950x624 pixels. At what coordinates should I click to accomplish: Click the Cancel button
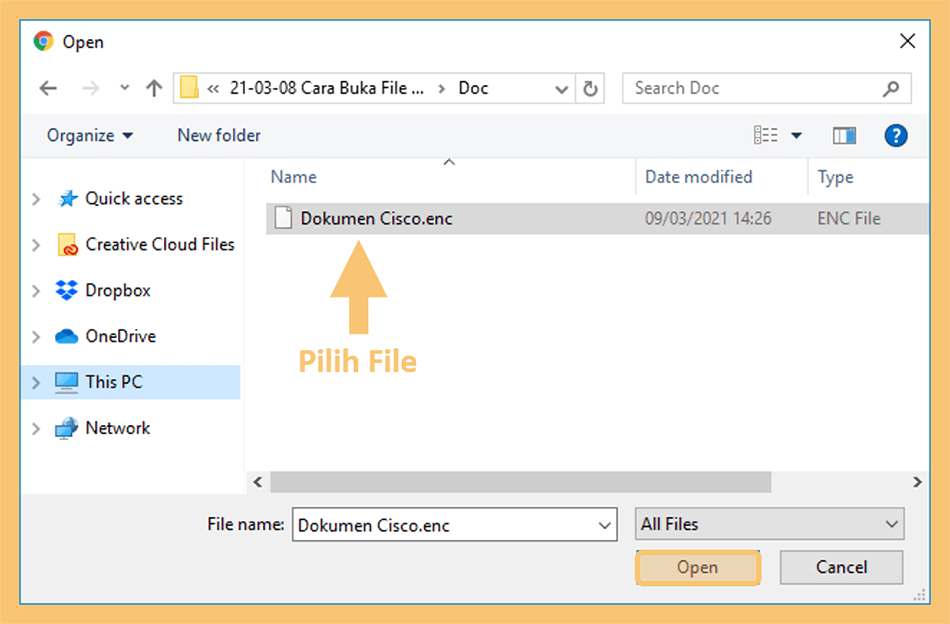click(841, 567)
